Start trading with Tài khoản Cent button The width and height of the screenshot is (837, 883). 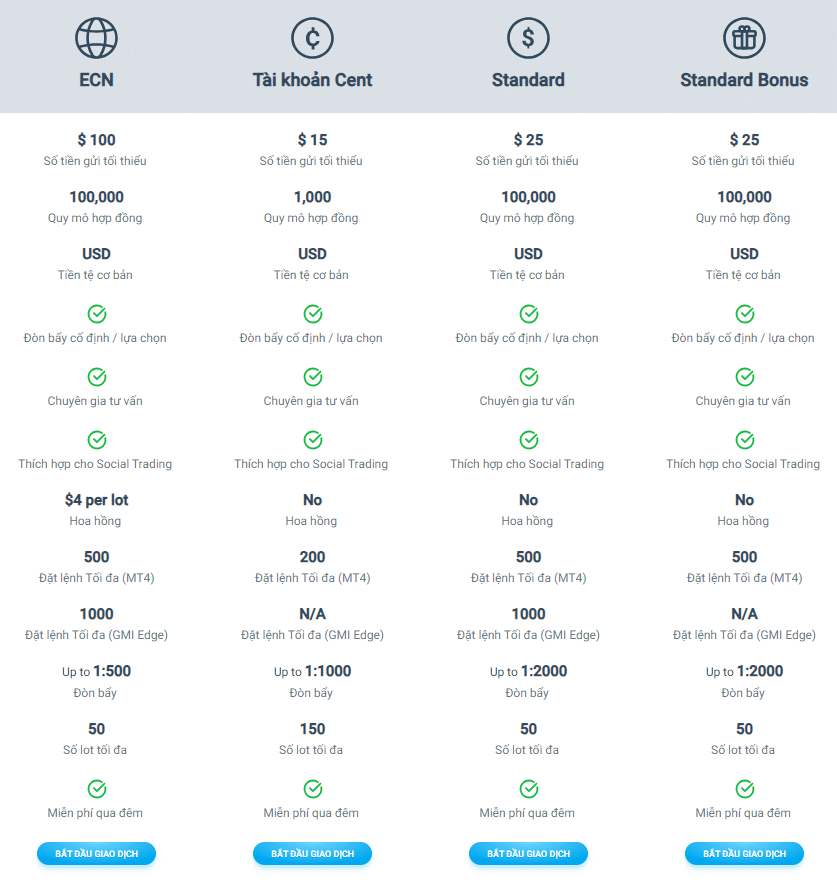tap(312, 854)
